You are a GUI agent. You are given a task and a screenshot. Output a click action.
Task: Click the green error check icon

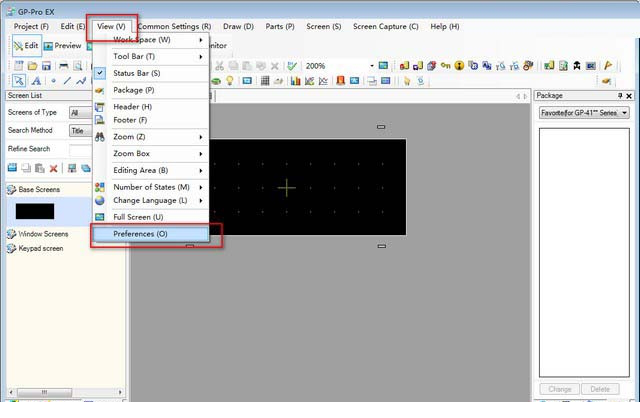click(292, 66)
